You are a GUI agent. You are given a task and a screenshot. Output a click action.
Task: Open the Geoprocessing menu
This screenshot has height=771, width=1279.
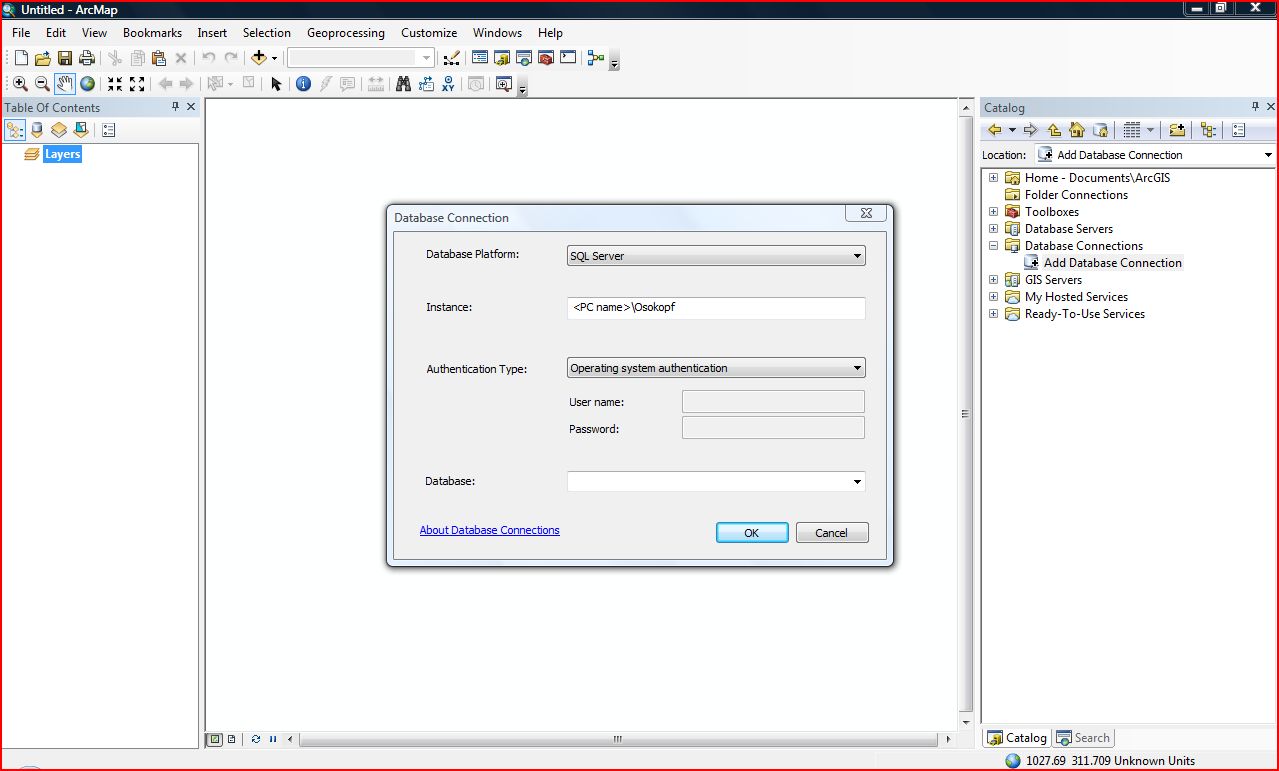click(x=346, y=33)
